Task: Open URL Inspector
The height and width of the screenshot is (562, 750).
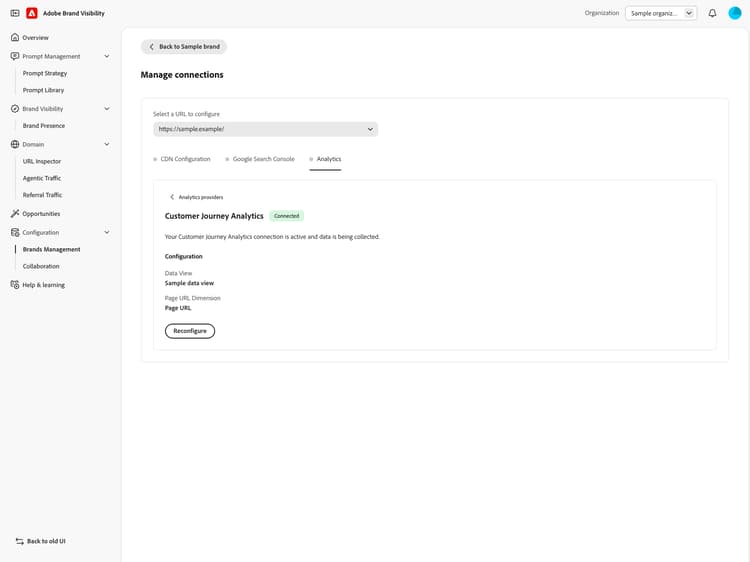Action: (42, 161)
